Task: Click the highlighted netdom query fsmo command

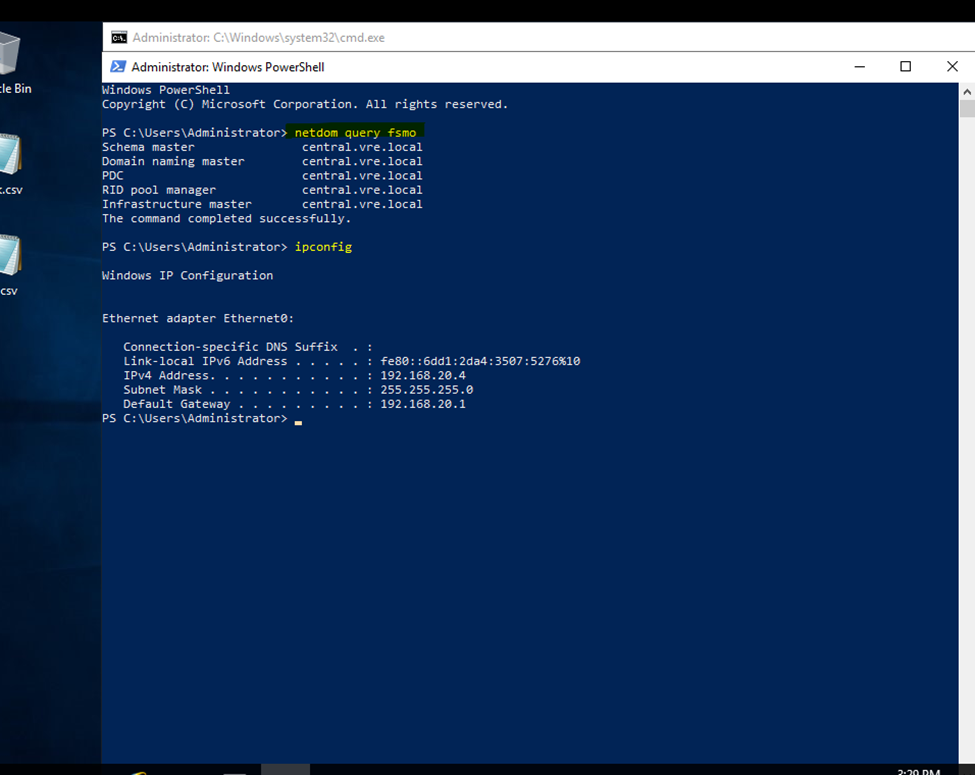Action: [358, 132]
